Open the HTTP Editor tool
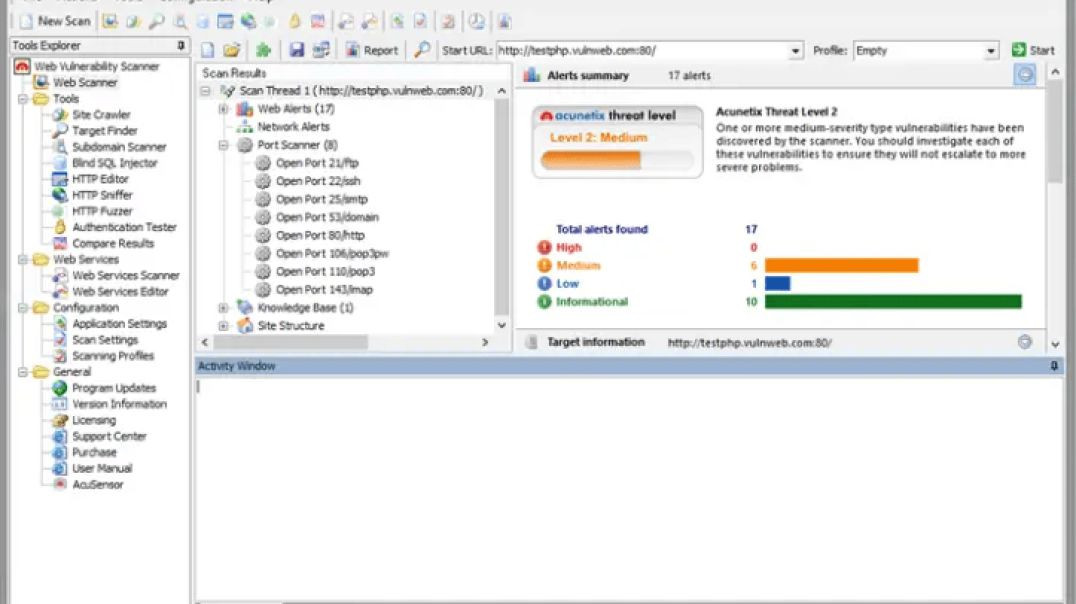Viewport: 1076px width, 604px height. [x=100, y=179]
